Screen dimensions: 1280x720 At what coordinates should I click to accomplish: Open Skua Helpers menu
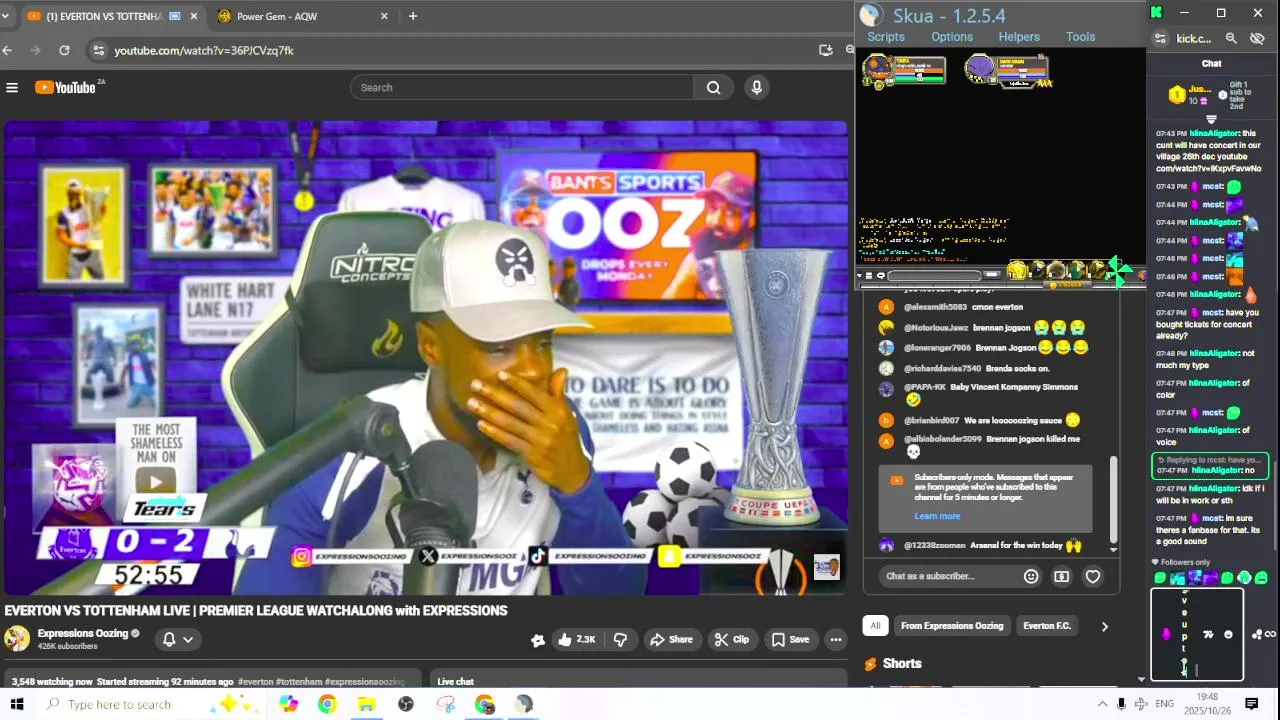pos(1019,37)
